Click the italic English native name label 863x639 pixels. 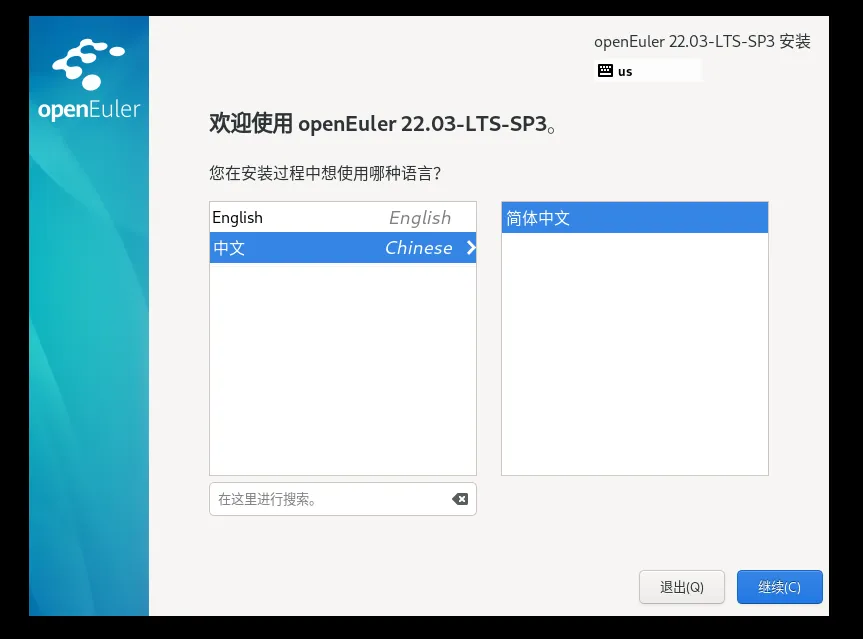(x=420, y=218)
